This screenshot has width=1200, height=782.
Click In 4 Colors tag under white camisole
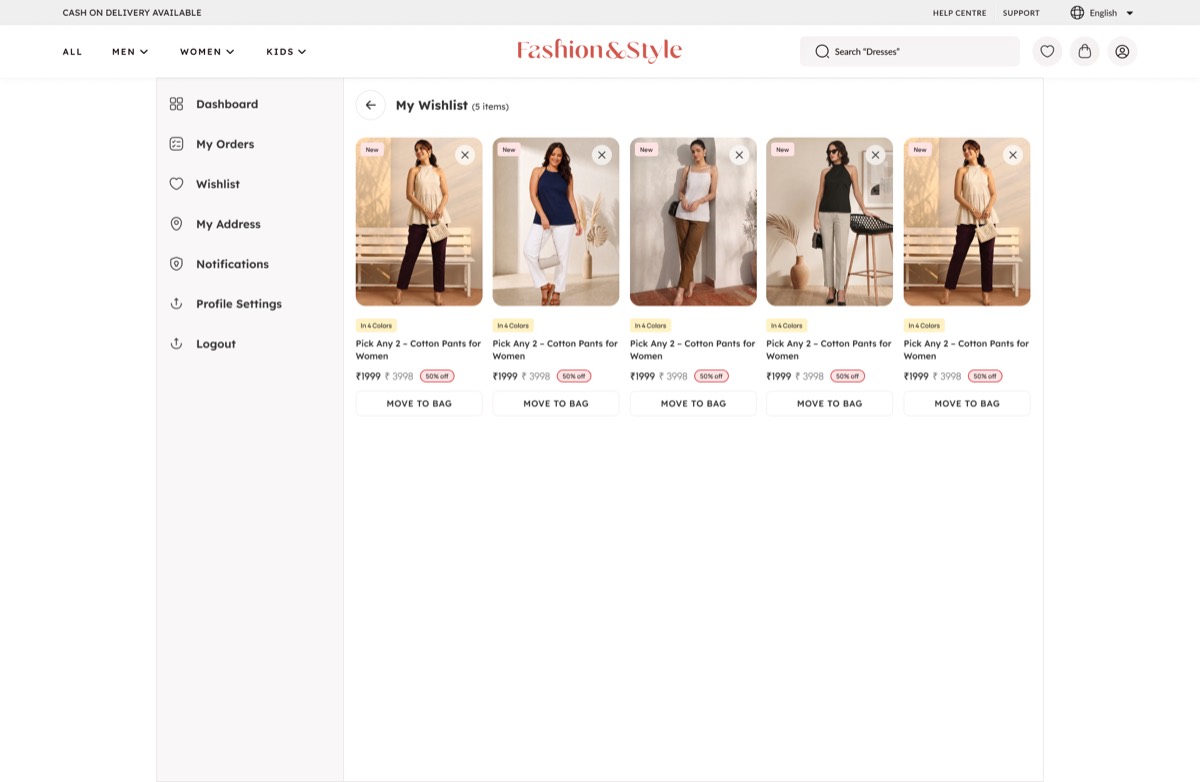650,325
